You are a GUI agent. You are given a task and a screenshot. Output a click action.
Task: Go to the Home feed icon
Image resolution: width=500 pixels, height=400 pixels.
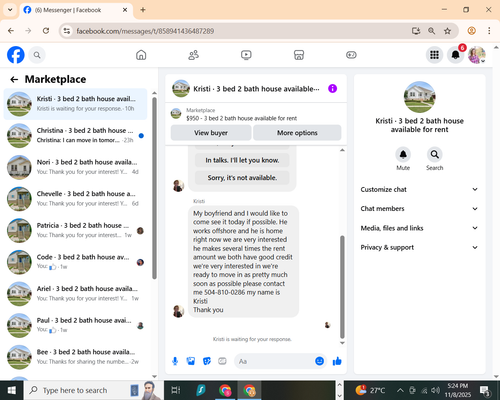coord(141,55)
